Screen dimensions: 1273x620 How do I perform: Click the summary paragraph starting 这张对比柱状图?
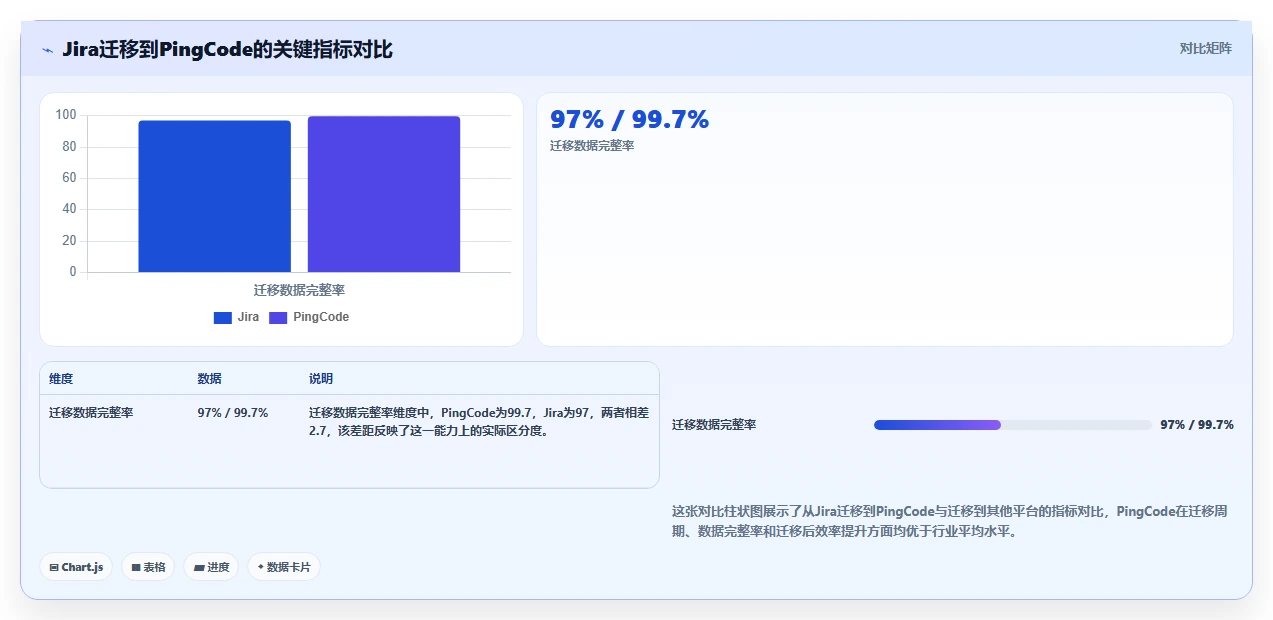click(x=950, y=522)
